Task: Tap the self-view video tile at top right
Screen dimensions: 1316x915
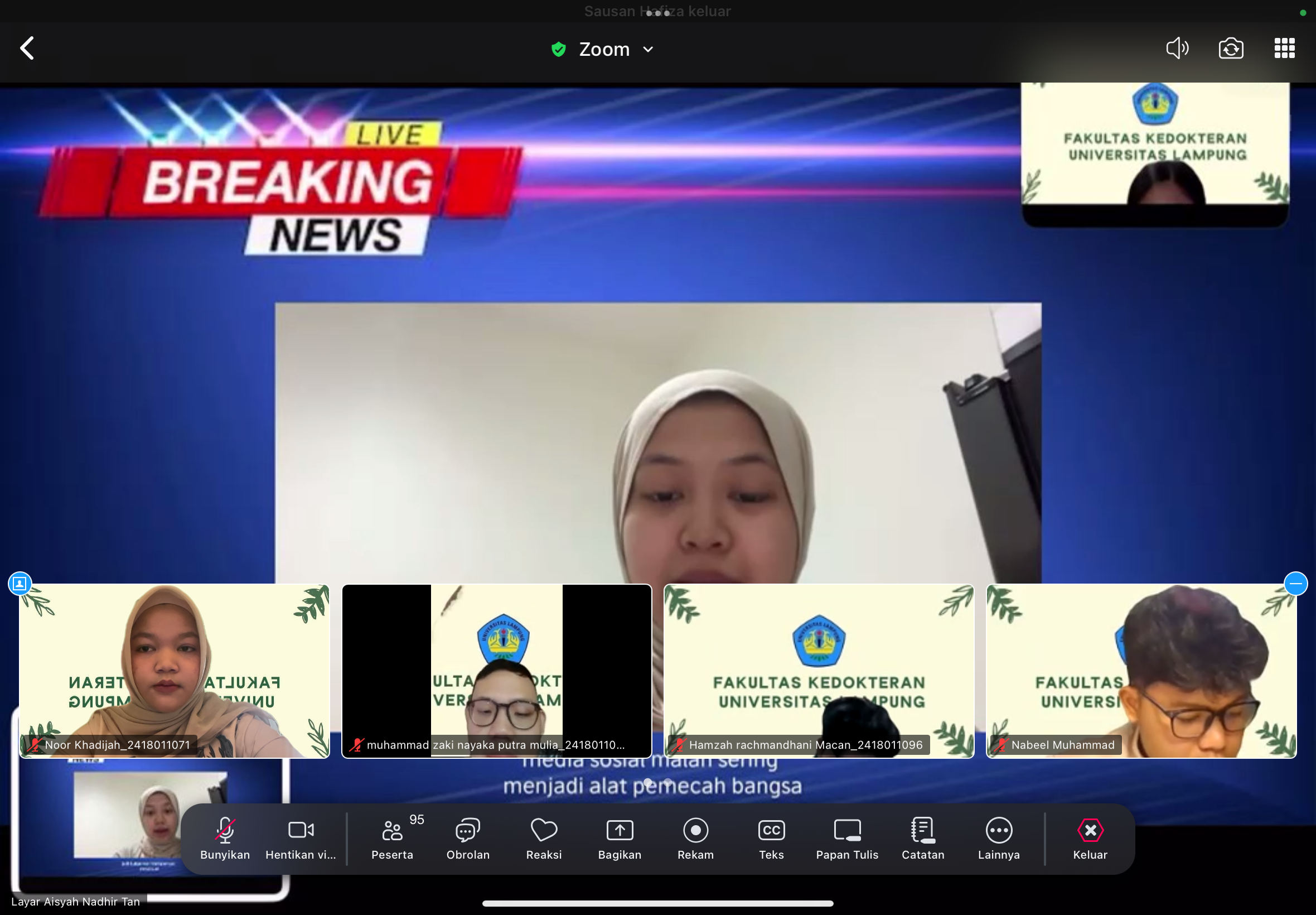Action: coord(1155,153)
